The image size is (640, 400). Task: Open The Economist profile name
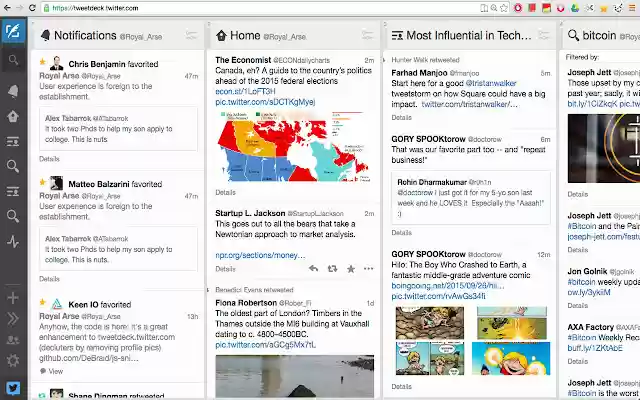[x=243, y=60]
